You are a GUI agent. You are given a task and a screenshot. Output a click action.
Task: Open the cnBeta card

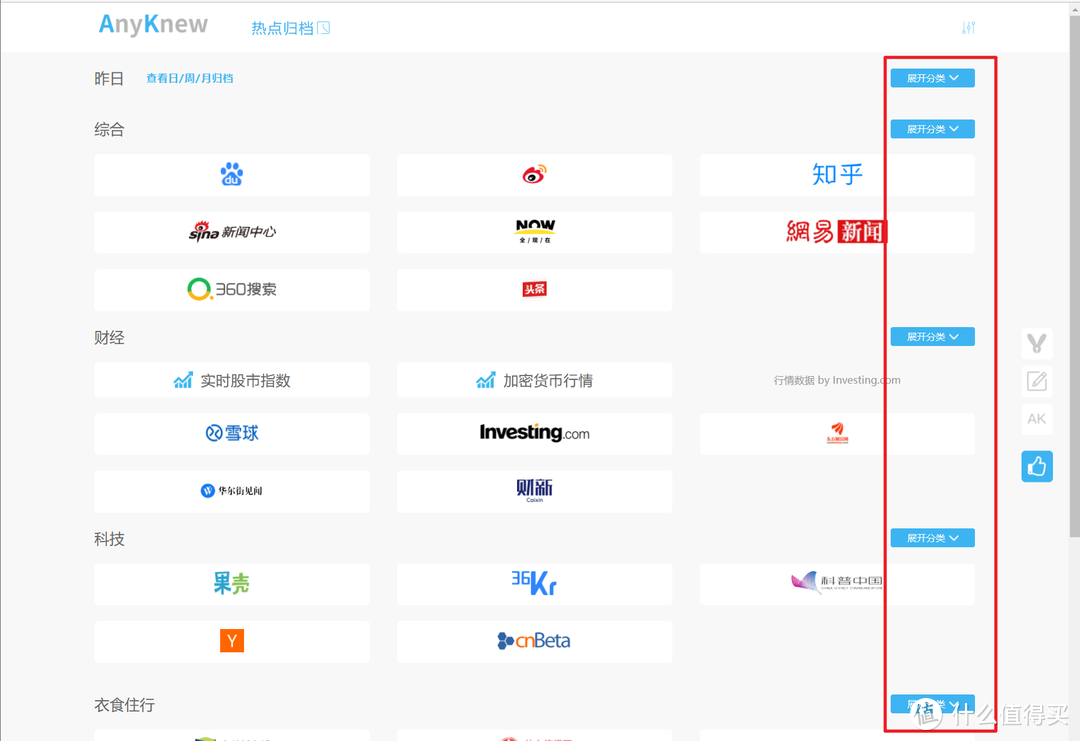(534, 641)
